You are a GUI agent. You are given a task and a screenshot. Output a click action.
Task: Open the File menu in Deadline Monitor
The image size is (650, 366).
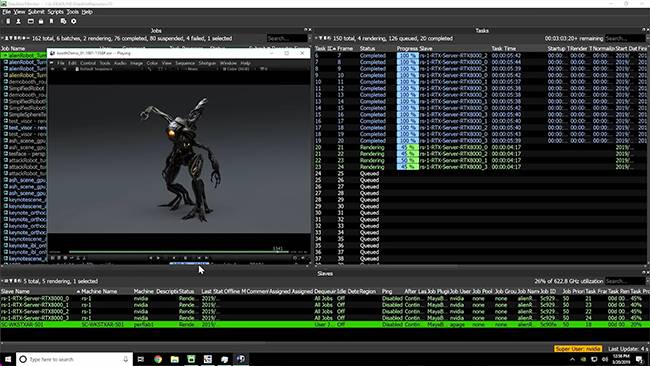[6, 12]
